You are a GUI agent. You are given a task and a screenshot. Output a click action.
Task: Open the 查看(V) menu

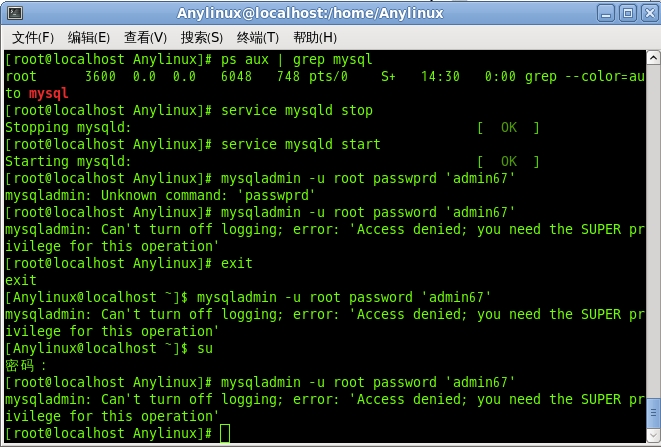pyautogui.click(x=145, y=38)
